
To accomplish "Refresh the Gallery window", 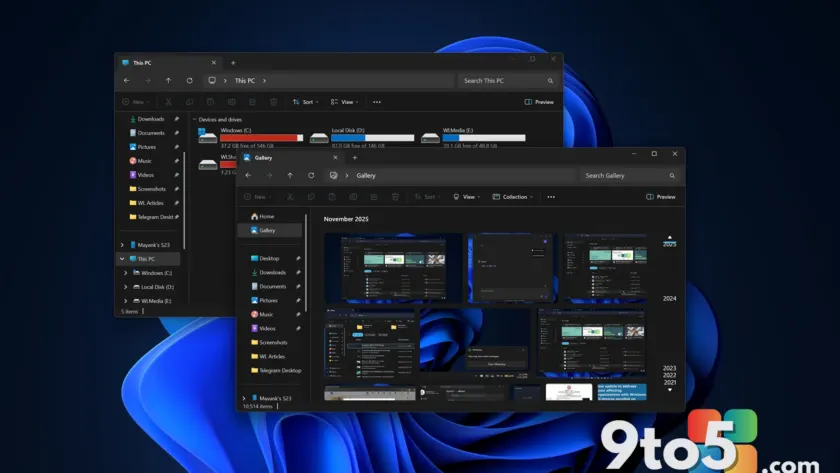I will 311,175.
